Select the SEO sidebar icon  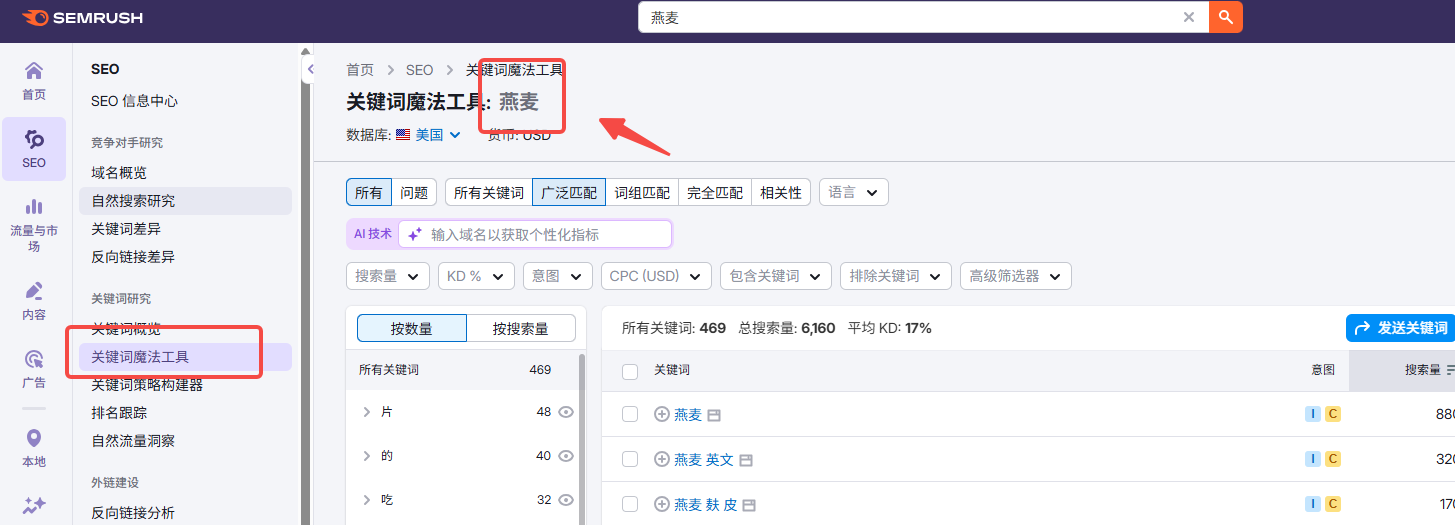point(34,148)
